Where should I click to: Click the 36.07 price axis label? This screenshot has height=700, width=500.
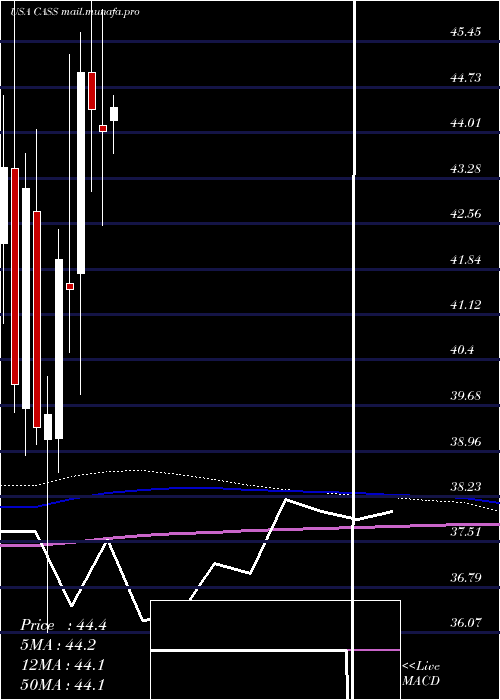pos(466,623)
